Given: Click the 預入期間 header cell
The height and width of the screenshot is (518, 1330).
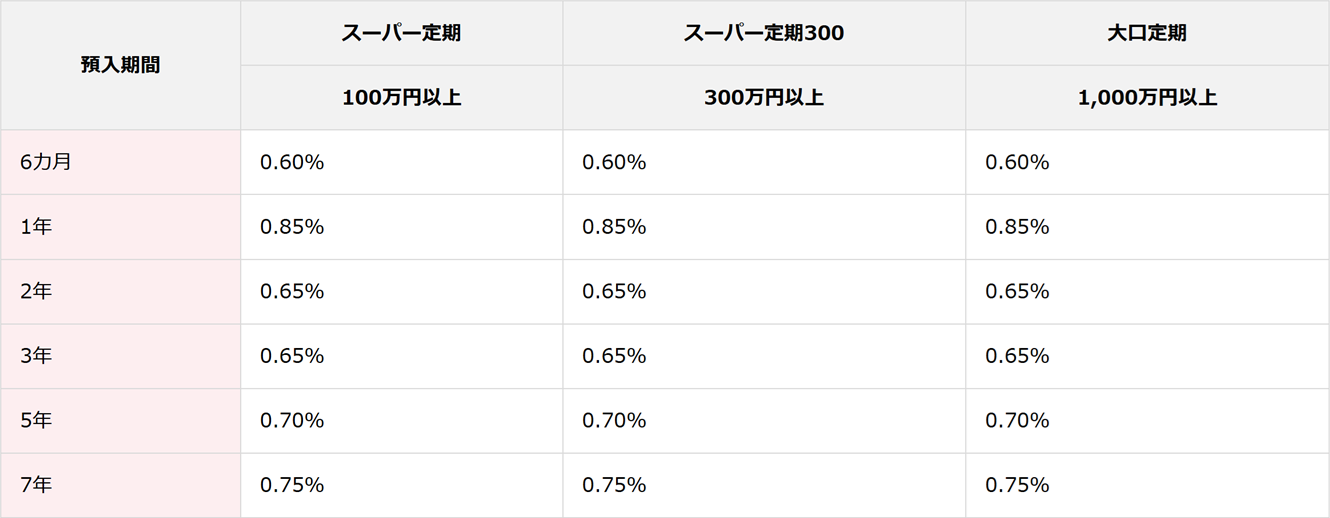Looking at the screenshot, I should coord(120,65).
